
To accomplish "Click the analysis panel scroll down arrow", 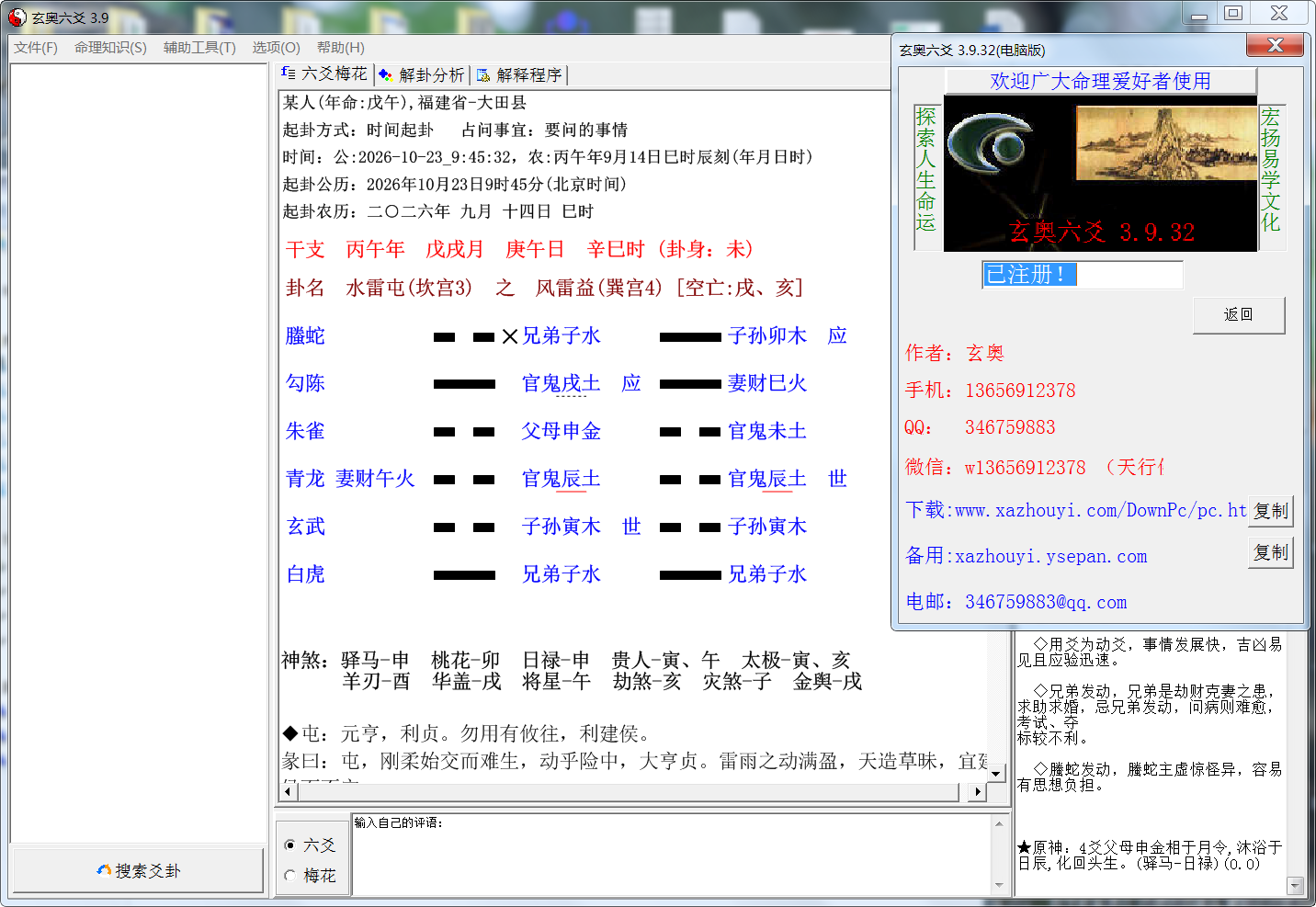I will [1296, 886].
